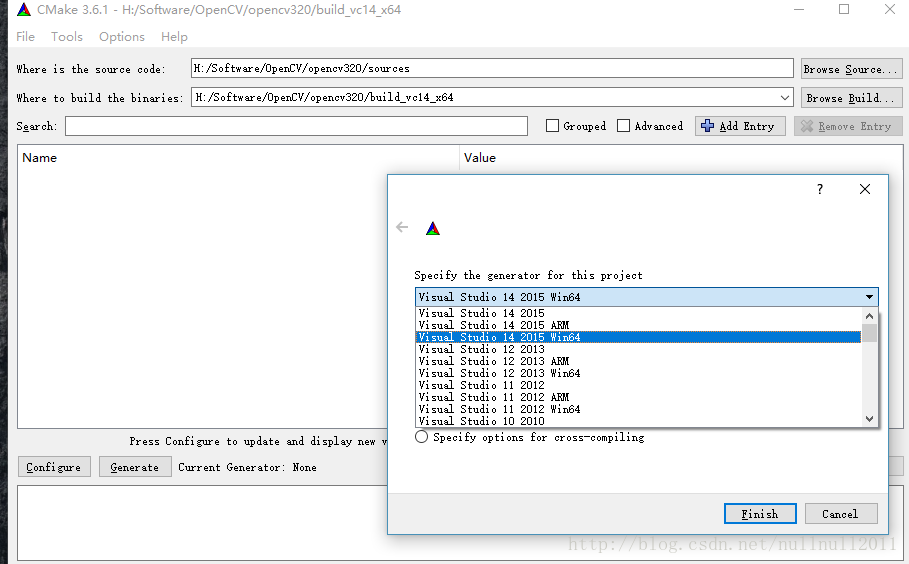The width and height of the screenshot is (909, 564).
Task: Click Finish in the generator dialog
Action: pyautogui.click(x=760, y=514)
